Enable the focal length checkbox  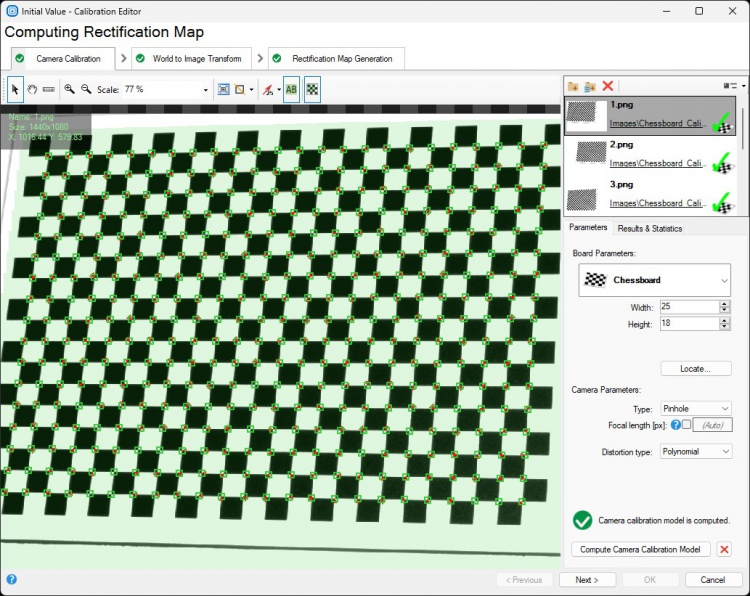686,425
